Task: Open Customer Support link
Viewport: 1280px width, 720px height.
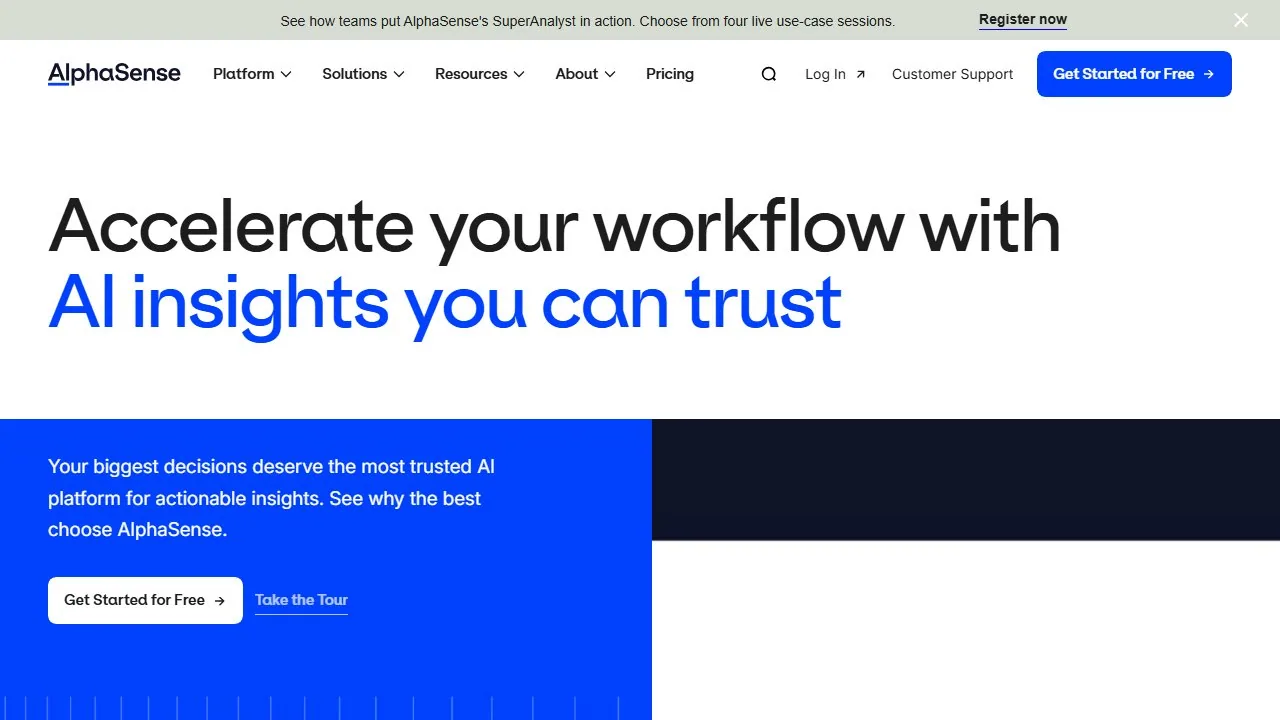Action: click(952, 74)
